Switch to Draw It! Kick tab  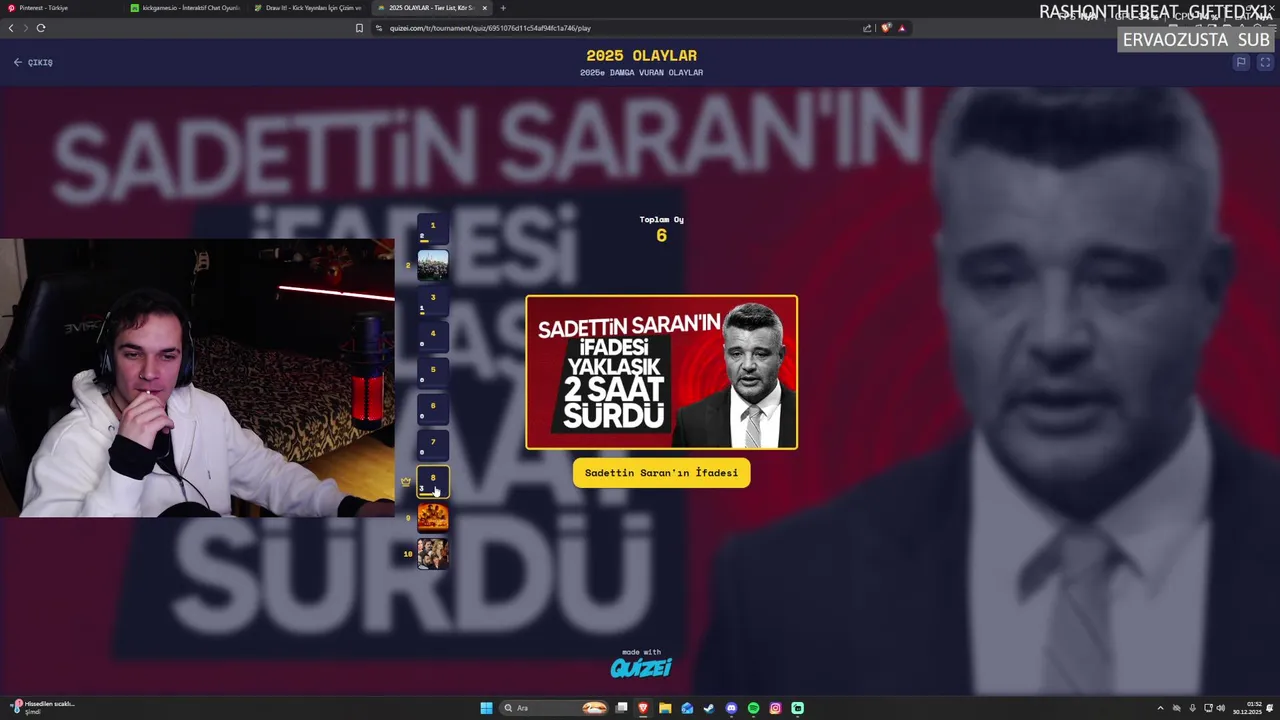pyautogui.click(x=307, y=8)
